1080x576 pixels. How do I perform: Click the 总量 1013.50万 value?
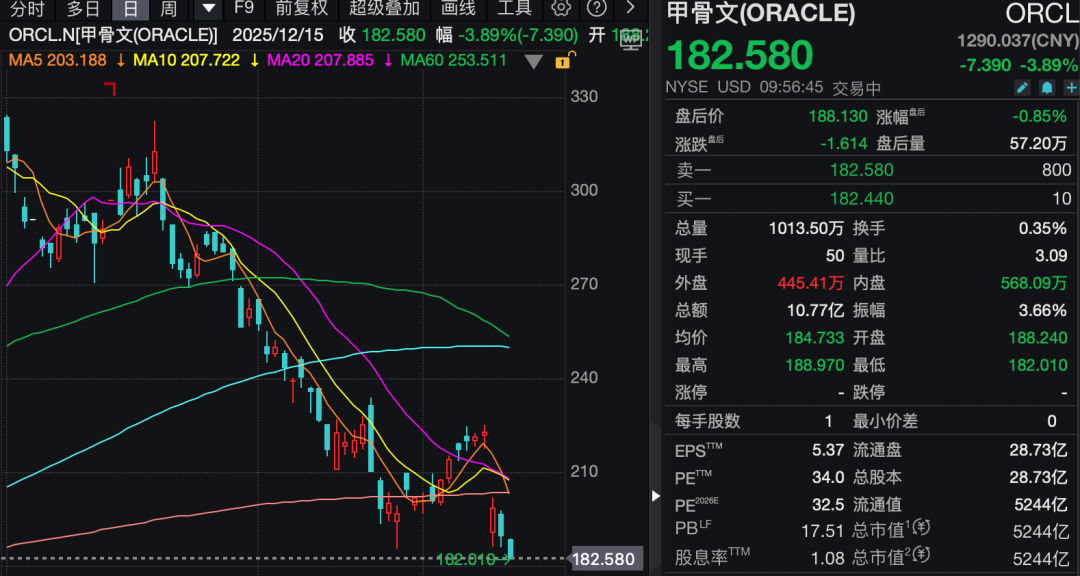(807, 228)
